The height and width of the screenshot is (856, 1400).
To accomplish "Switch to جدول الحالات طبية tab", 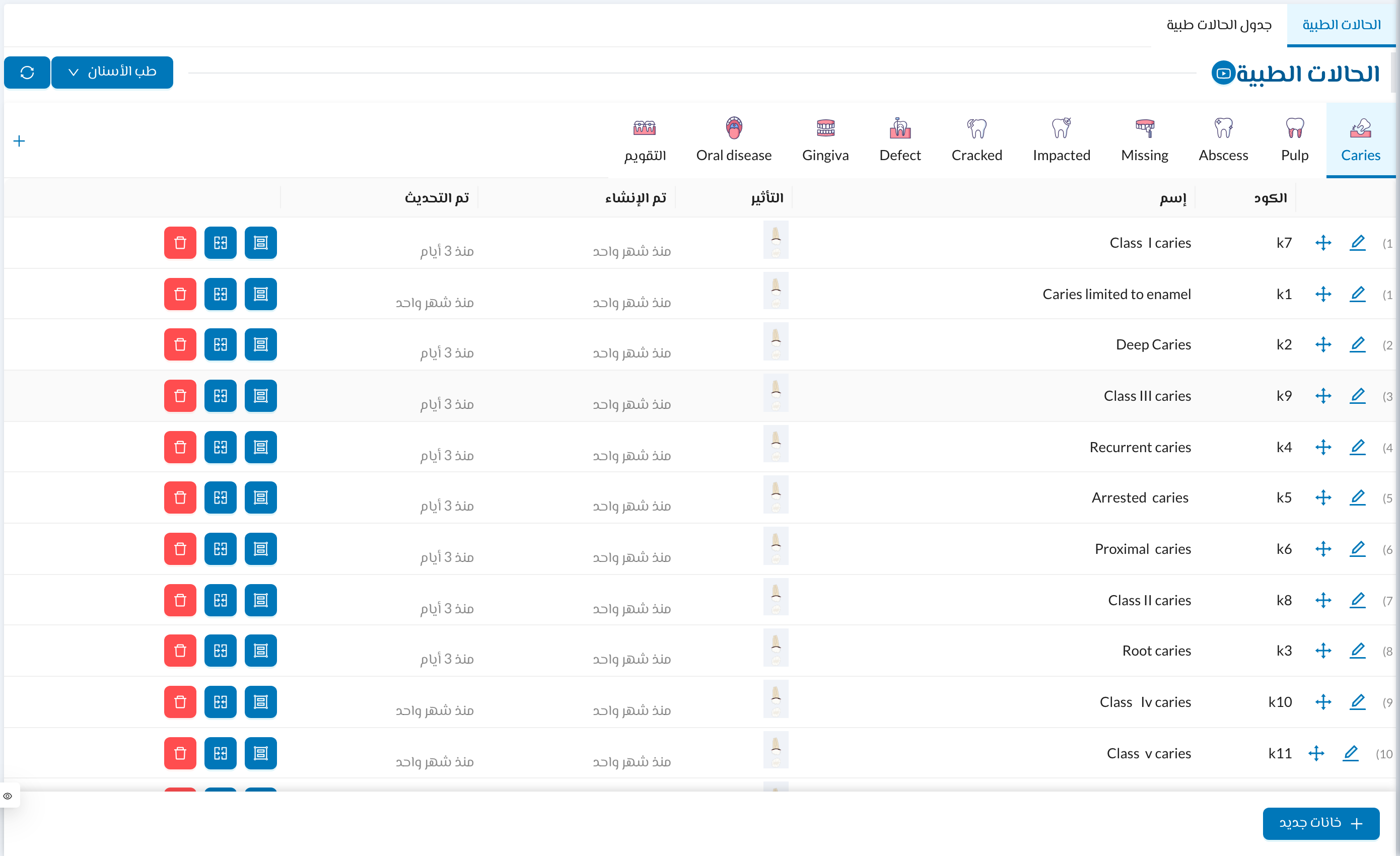I will coord(1219,25).
